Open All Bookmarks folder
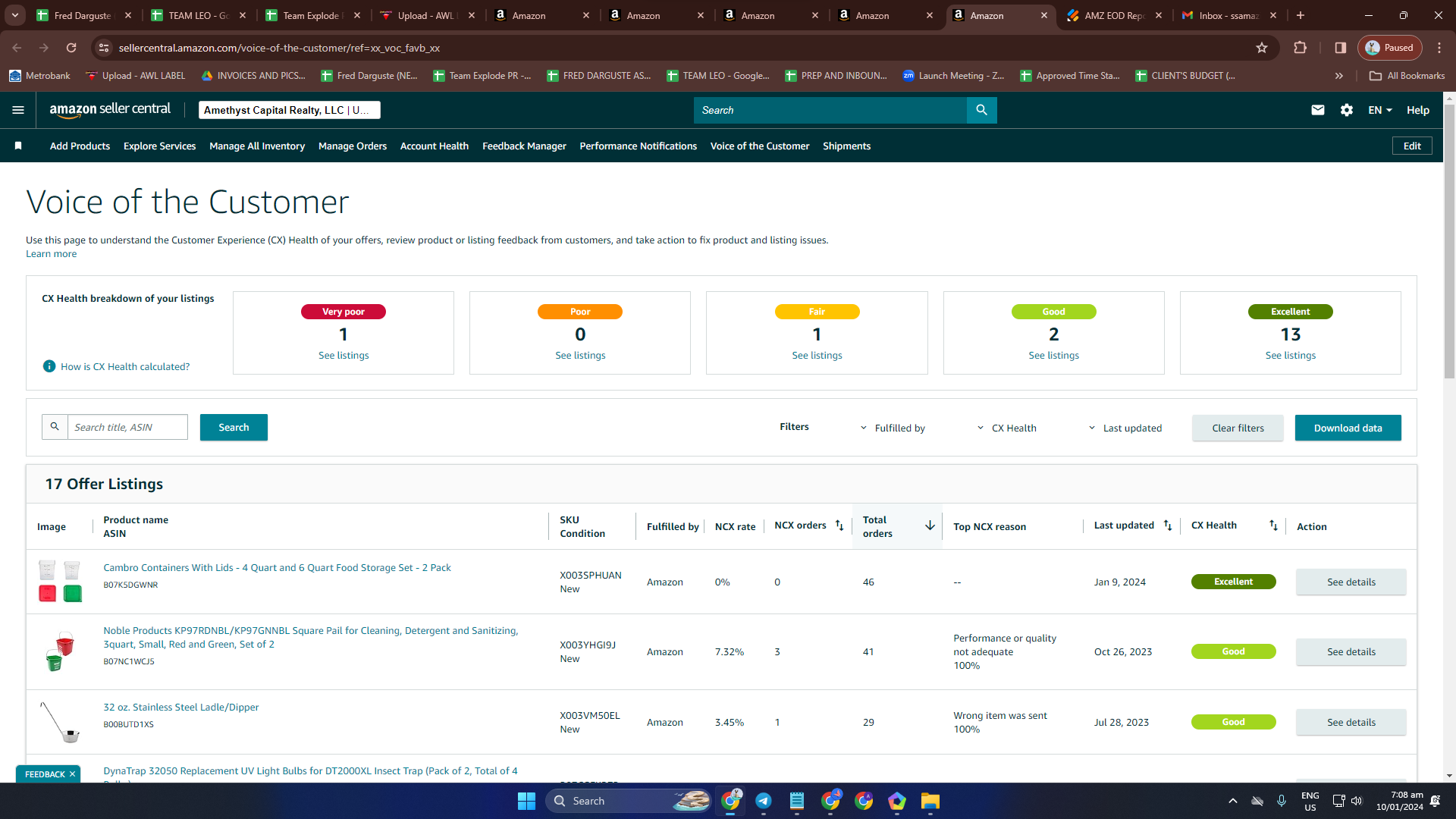 [1407, 76]
